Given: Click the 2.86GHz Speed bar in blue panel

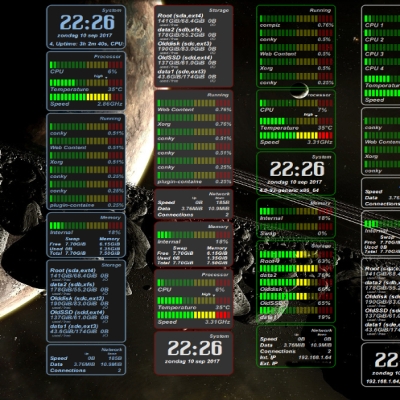Looking at the screenshot, I should [x=86, y=97].
